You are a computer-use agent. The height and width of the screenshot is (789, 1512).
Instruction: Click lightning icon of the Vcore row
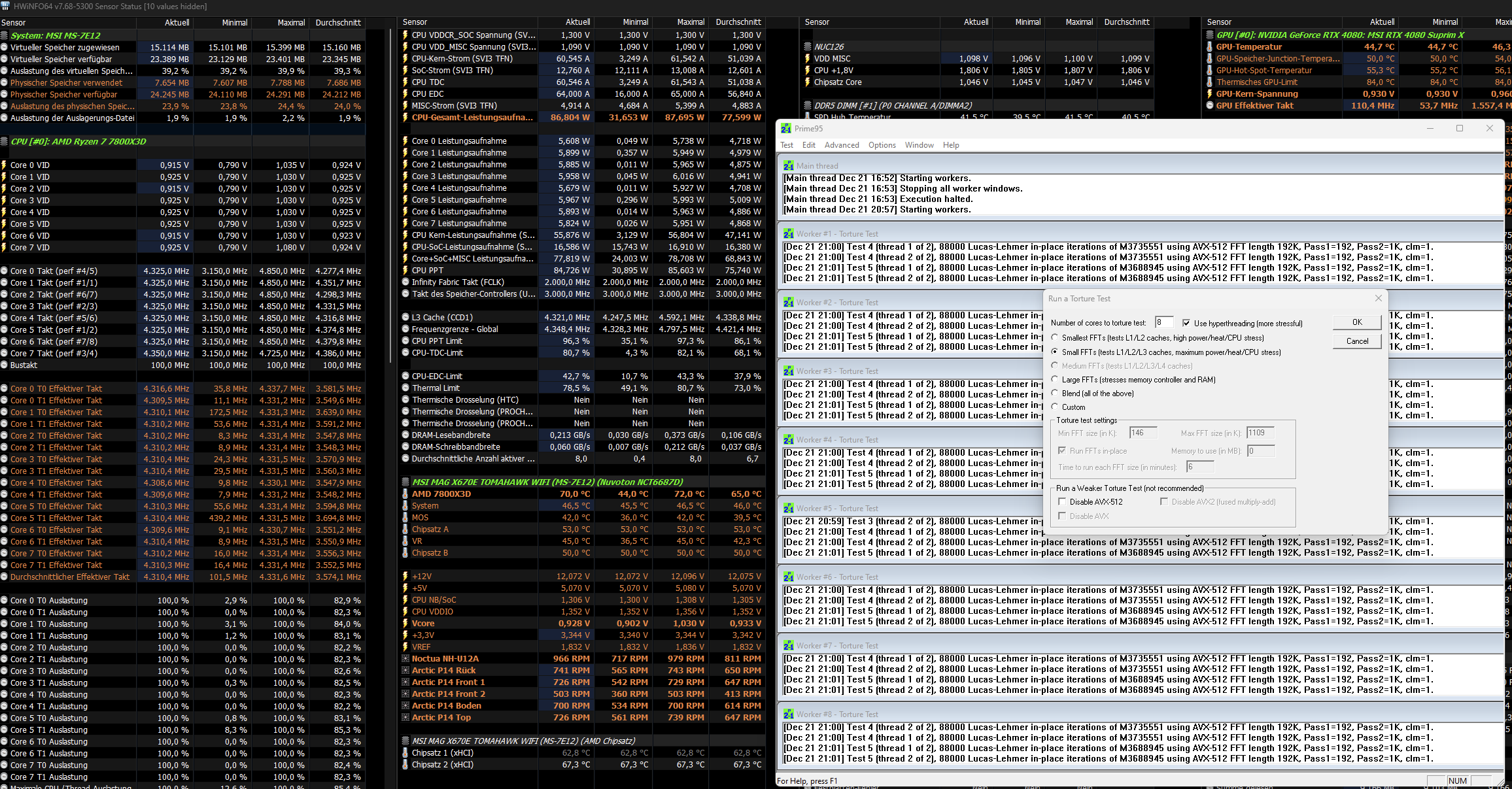tap(405, 624)
